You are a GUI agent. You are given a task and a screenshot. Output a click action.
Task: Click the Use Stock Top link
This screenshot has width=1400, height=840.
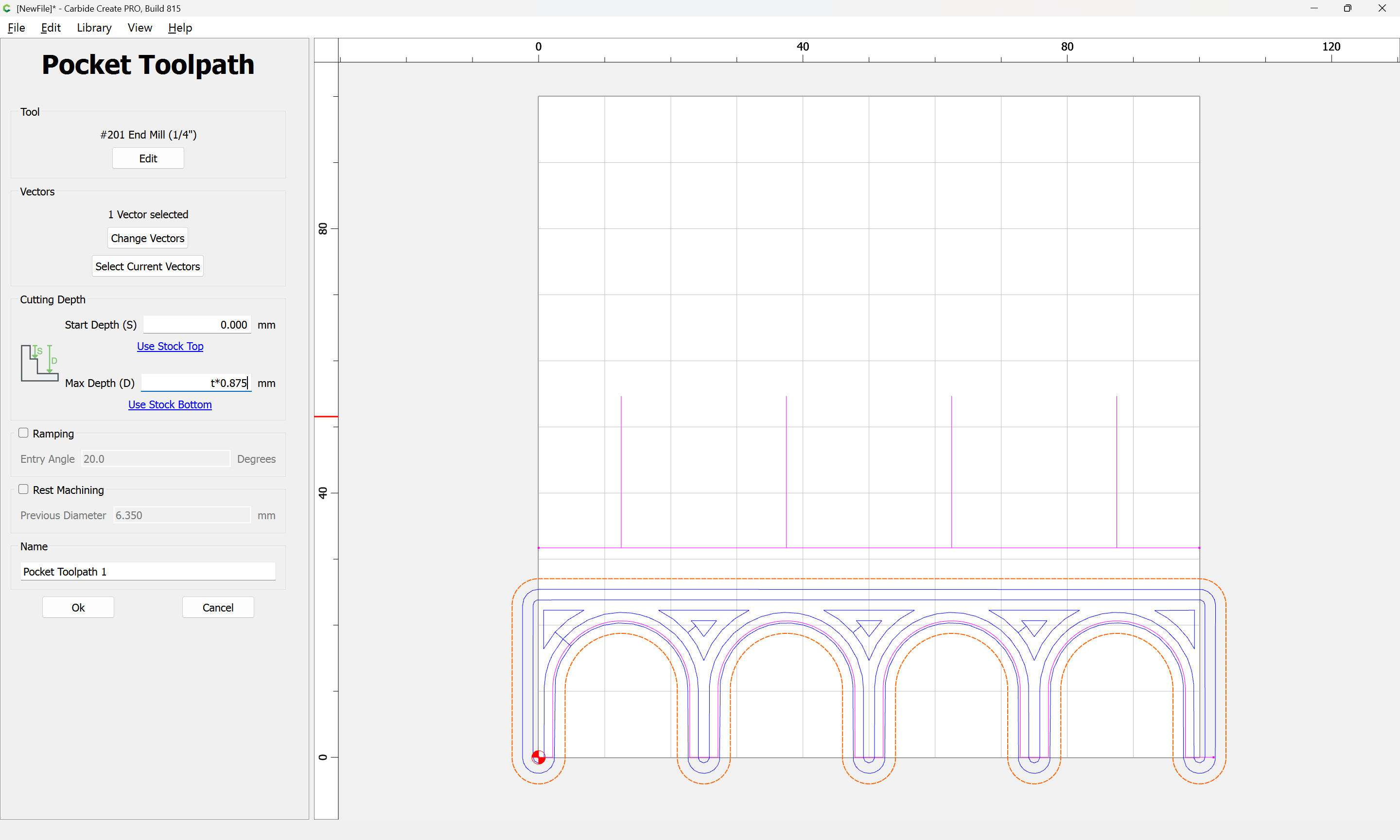[x=170, y=347]
